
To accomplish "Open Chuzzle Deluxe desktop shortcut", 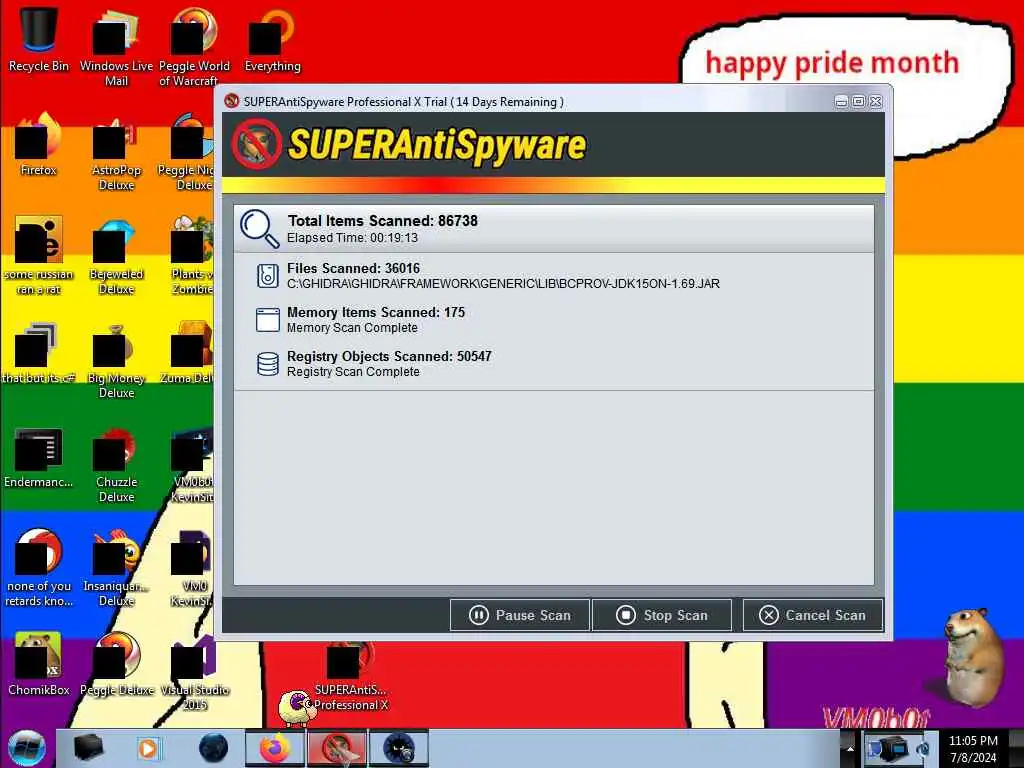I will point(116,464).
